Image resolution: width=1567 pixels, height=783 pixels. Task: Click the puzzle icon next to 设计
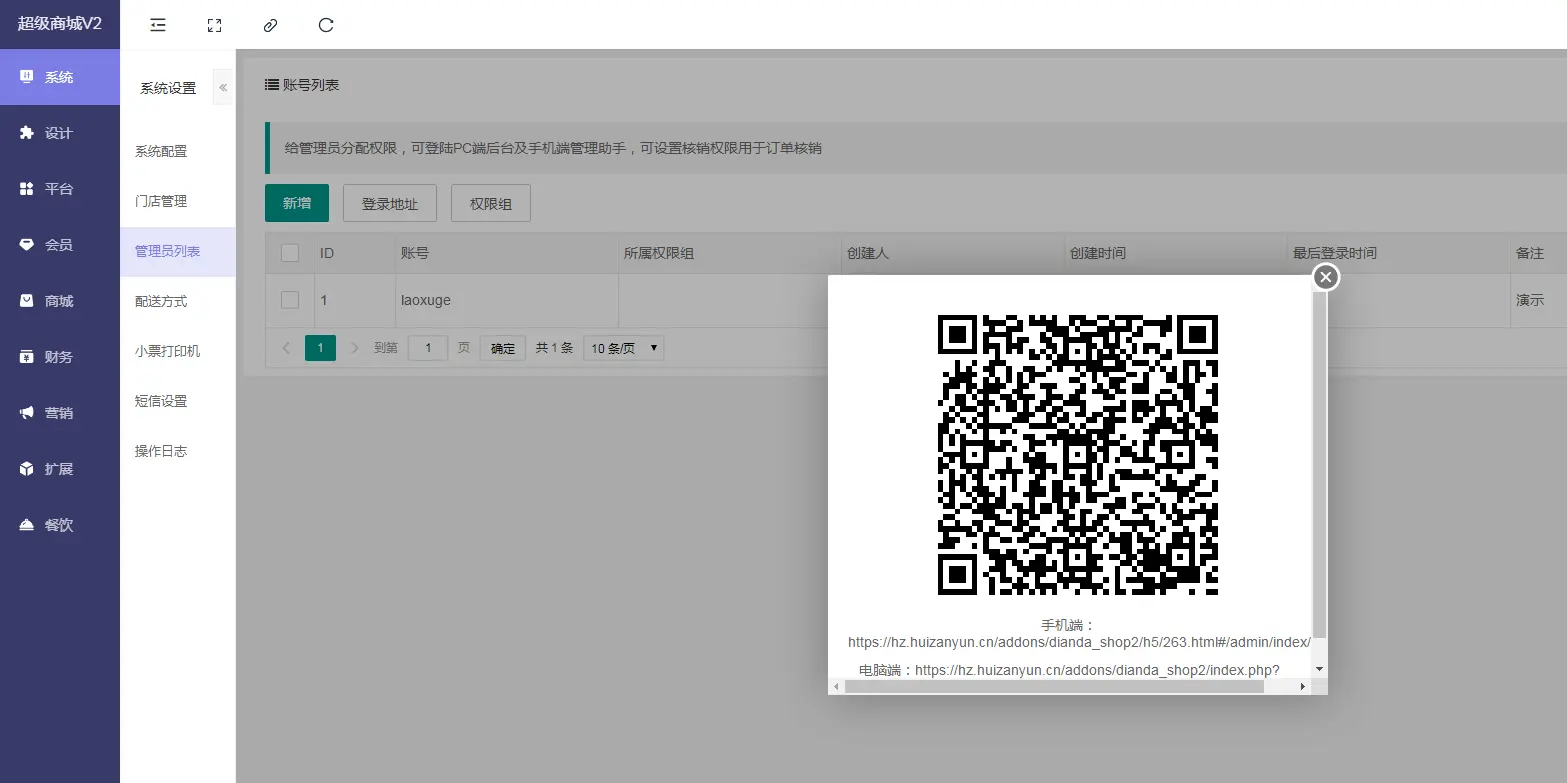27,133
